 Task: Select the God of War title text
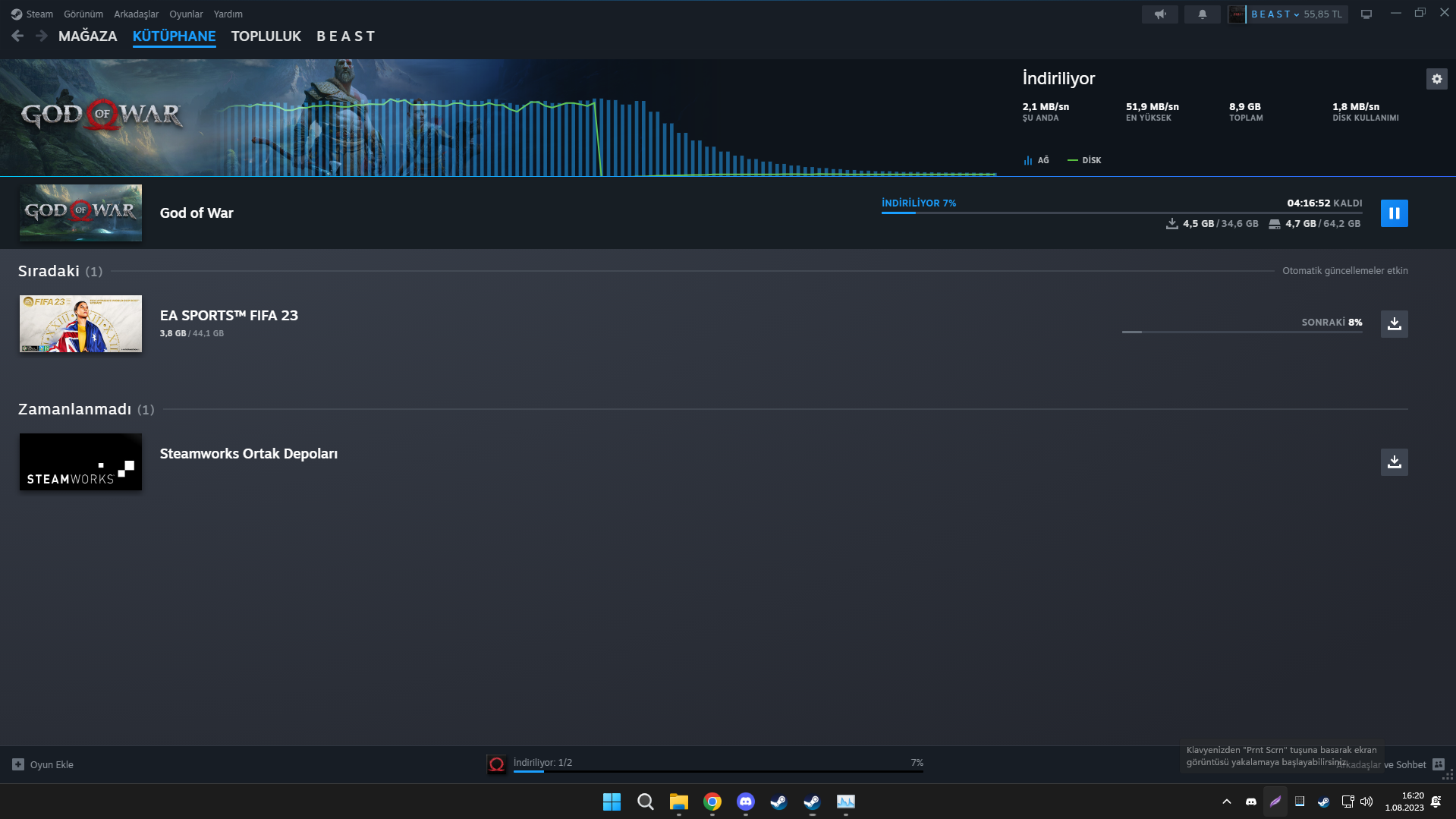point(197,213)
